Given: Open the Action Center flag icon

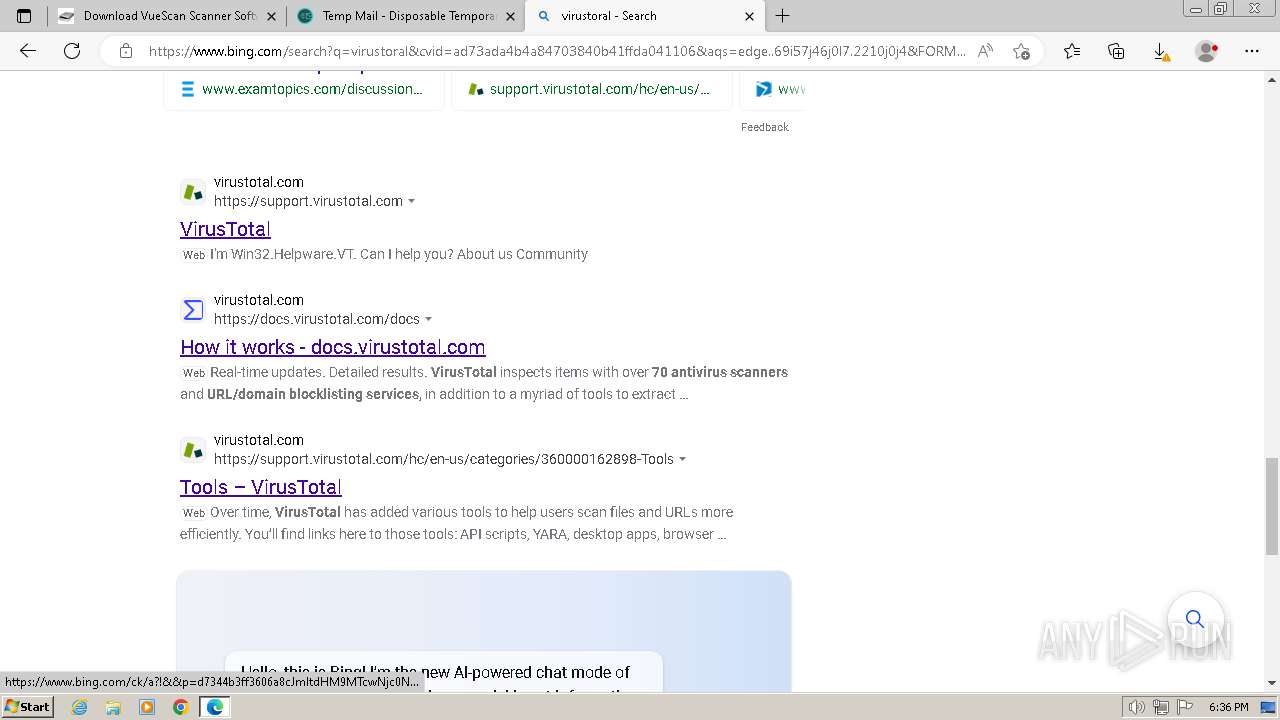Looking at the screenshot, I should [x=1183, y=707].
